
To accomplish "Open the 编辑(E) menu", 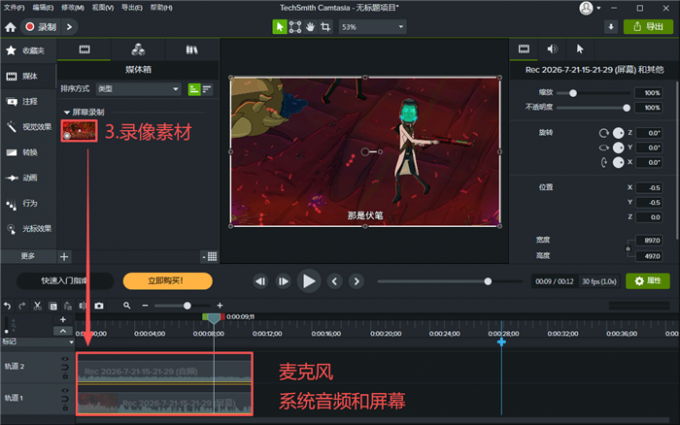I will (x=43, y=8).
